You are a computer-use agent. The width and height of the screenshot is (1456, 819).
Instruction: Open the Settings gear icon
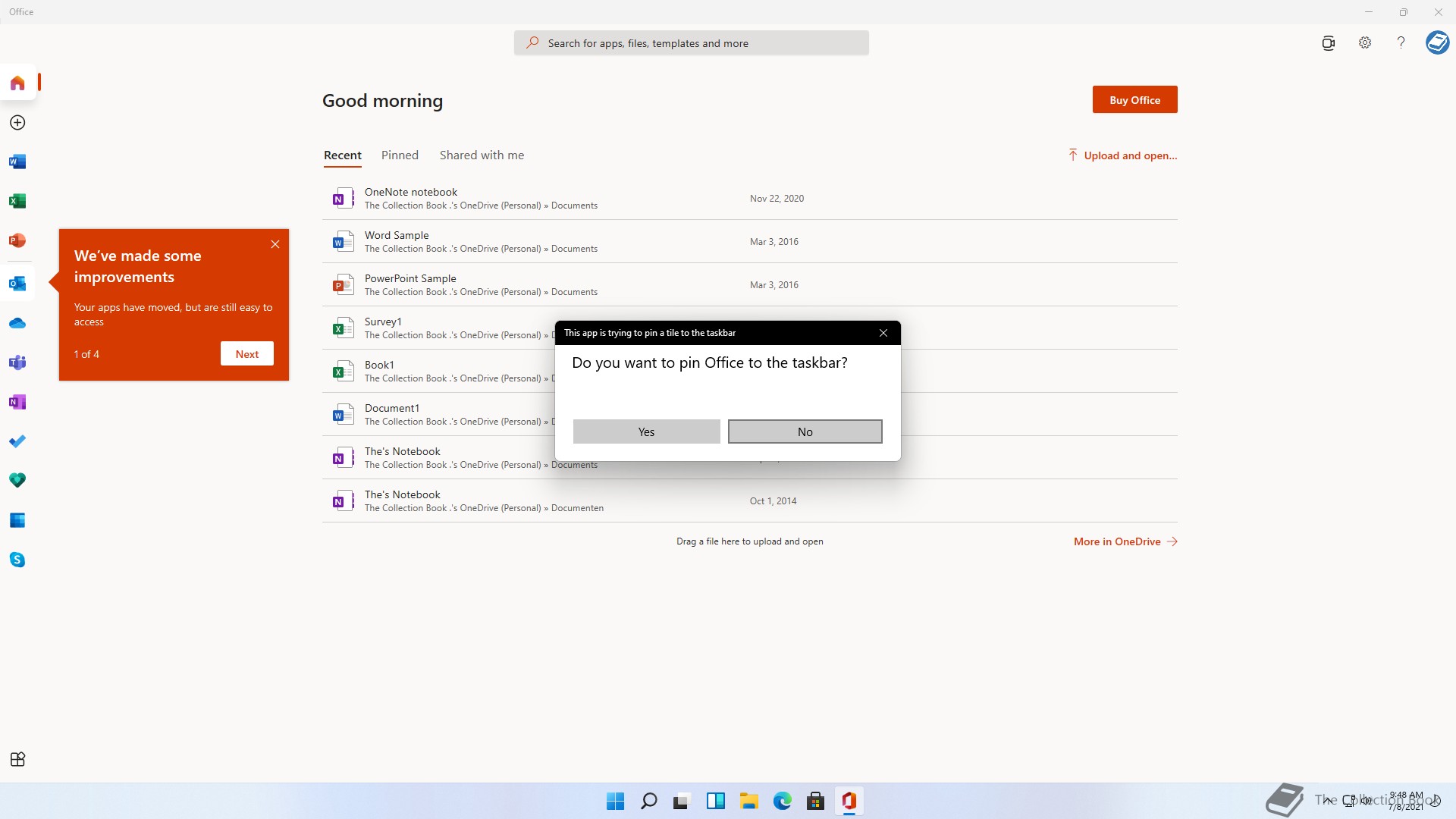tap(1365, 43)
